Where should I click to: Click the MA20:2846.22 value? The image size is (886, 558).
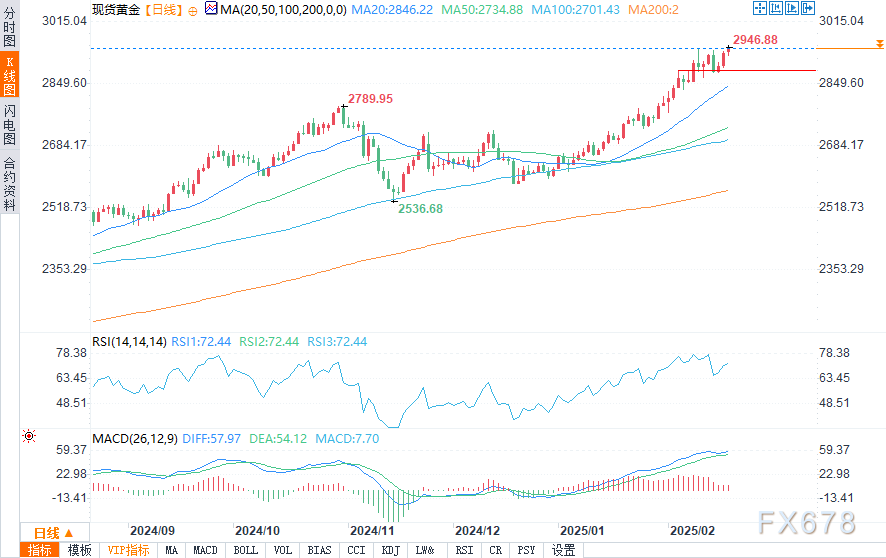392,10
